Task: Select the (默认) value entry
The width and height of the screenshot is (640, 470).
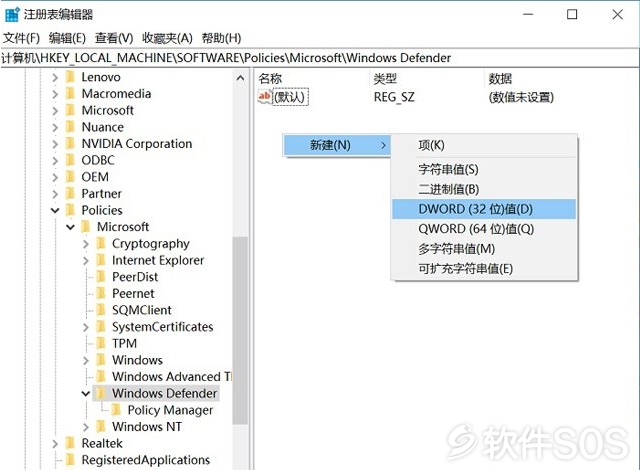Action: [x=290, y=97]
